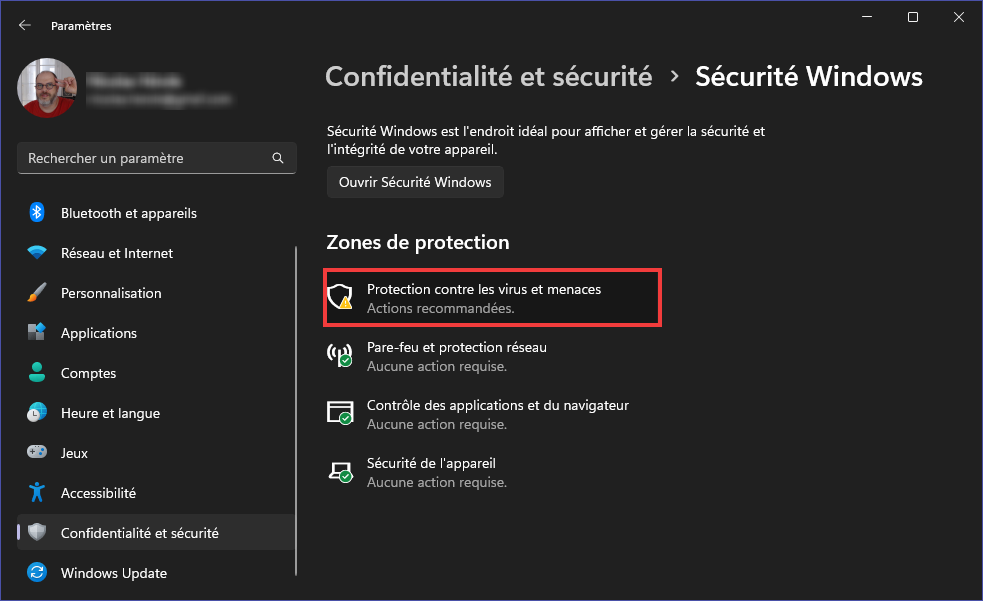Viewport: 983px width, 601px height.
Task: Click the Heure et langue clock icon
Action: click(37, 413)
